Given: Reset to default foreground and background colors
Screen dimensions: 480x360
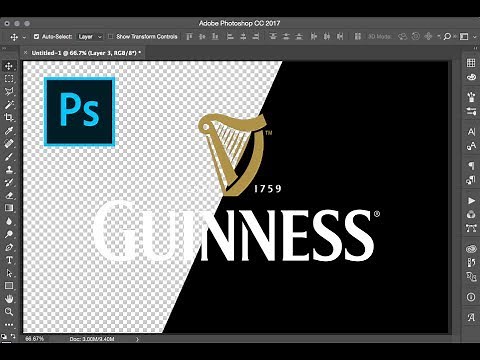Looking at the screenshot, I should coord(4,336).
